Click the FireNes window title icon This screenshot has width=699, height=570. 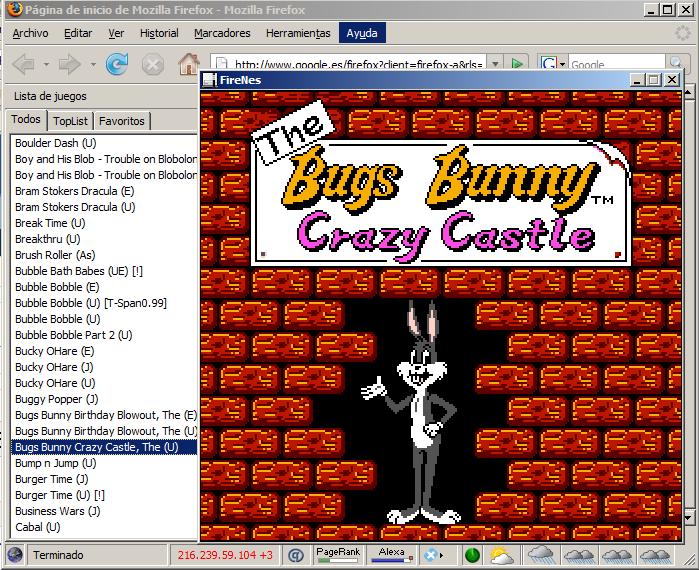(210, 80)
